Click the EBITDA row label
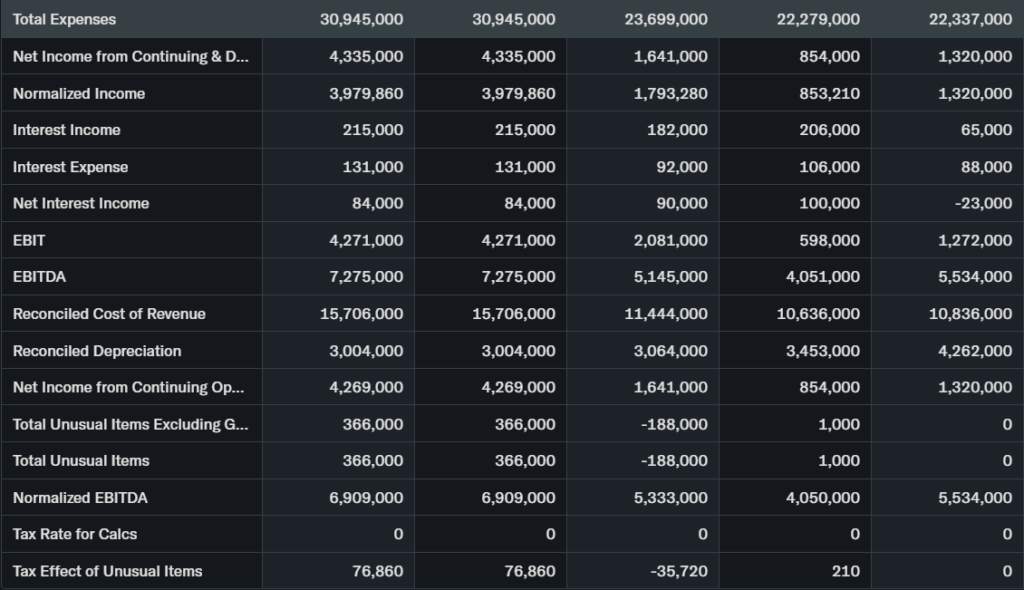The height and width of the screenshot is (590, 1024). [x=39, y=277]
